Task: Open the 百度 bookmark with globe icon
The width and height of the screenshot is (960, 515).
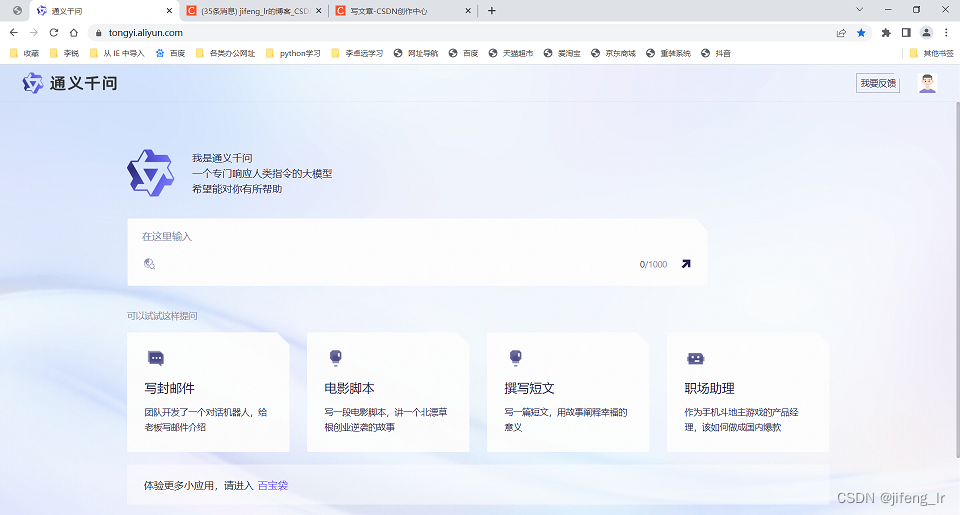Action: tap(463, 53)
